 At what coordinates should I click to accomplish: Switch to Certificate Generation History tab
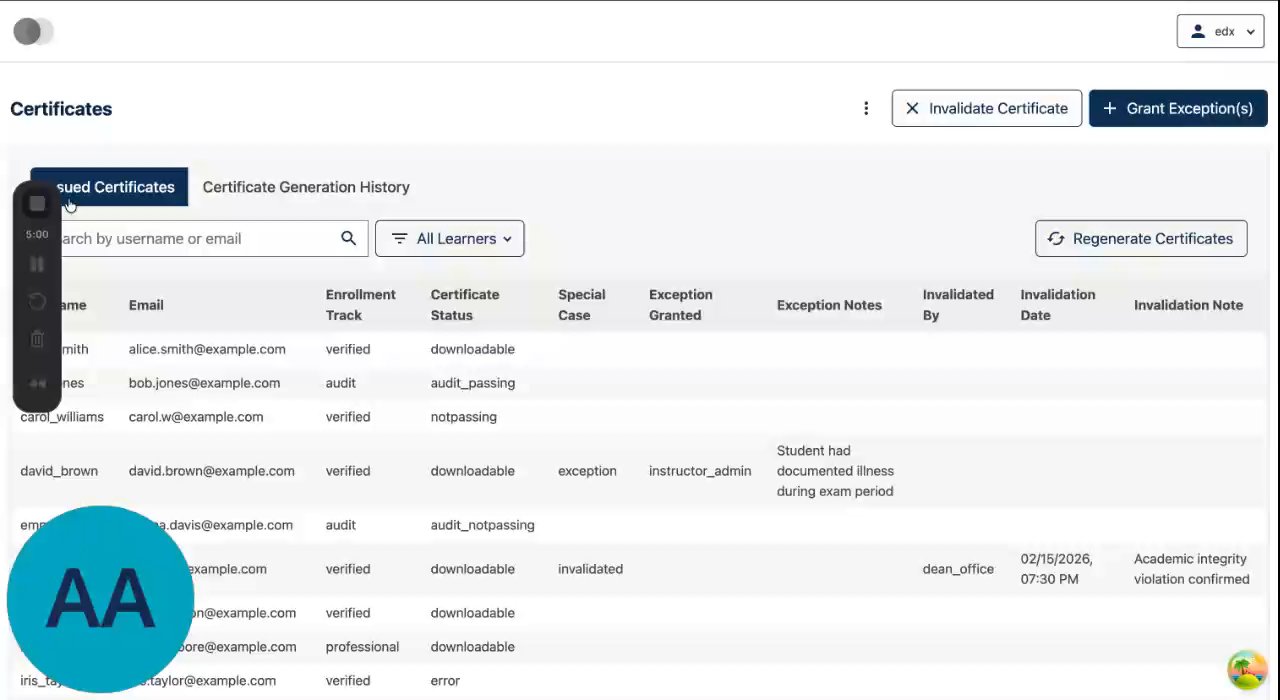[x=306, y=187]
